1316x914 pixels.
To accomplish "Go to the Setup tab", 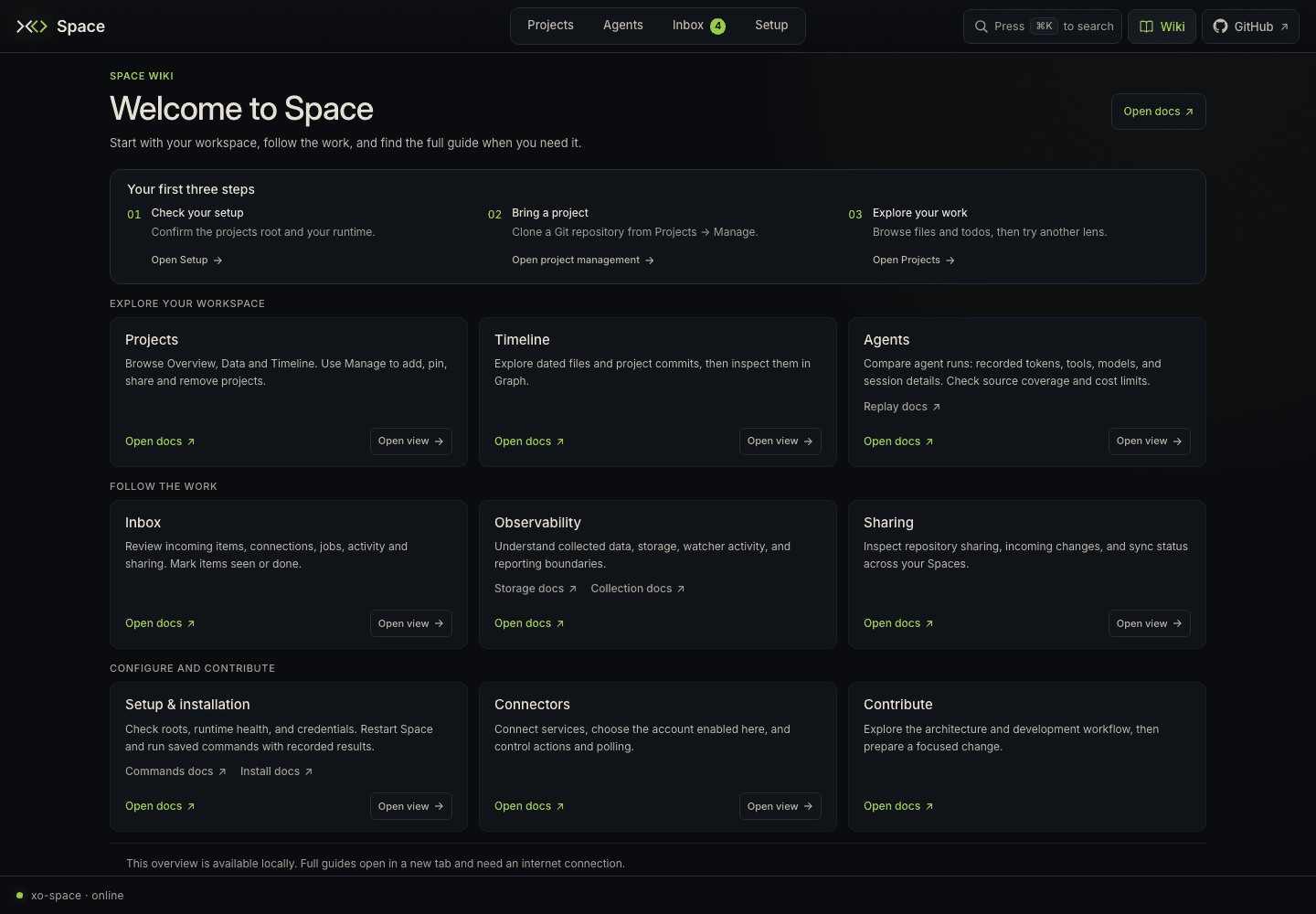I will [x=771, y=26].
